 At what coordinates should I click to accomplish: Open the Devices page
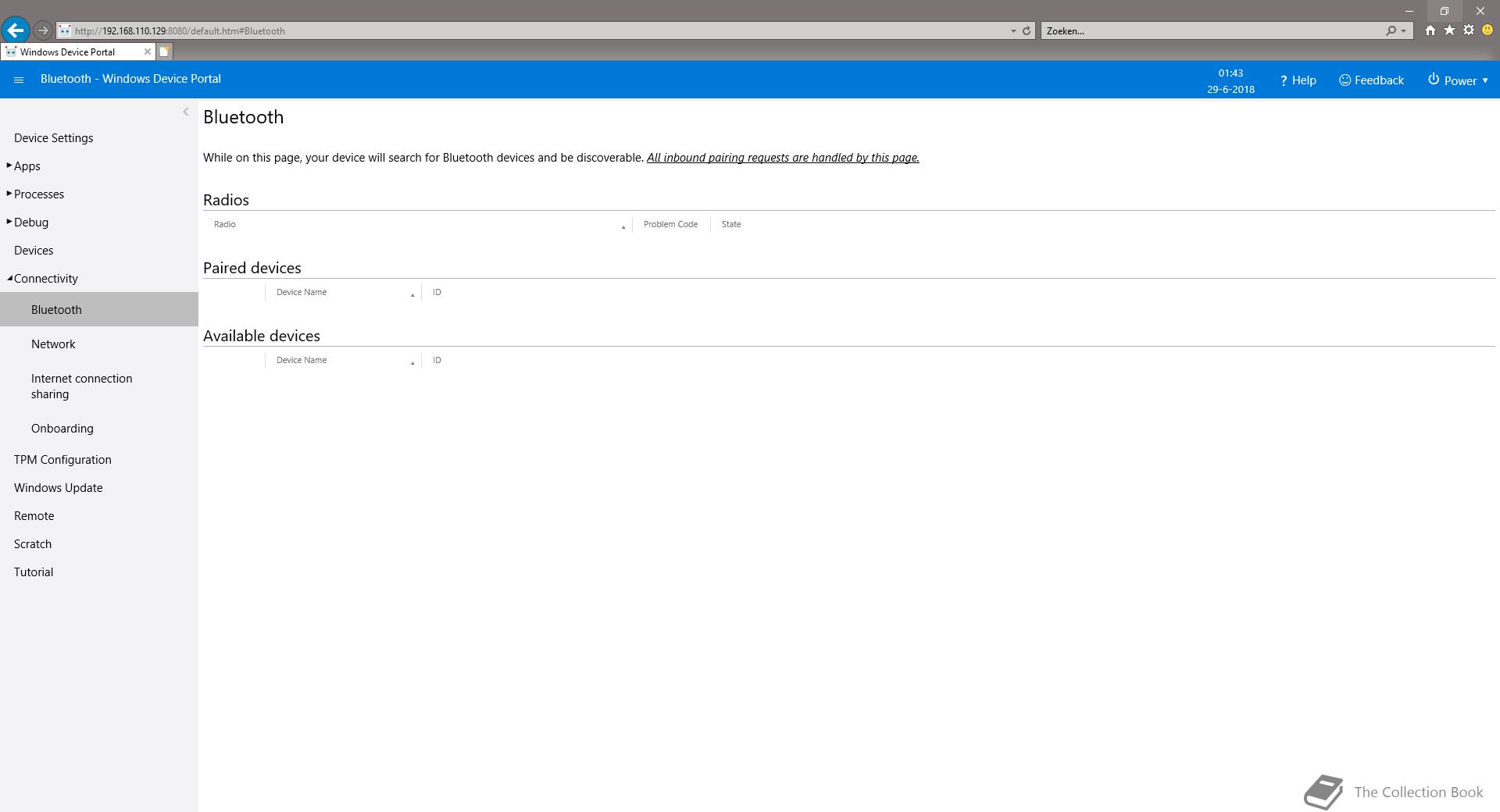(x=34, y=251)
